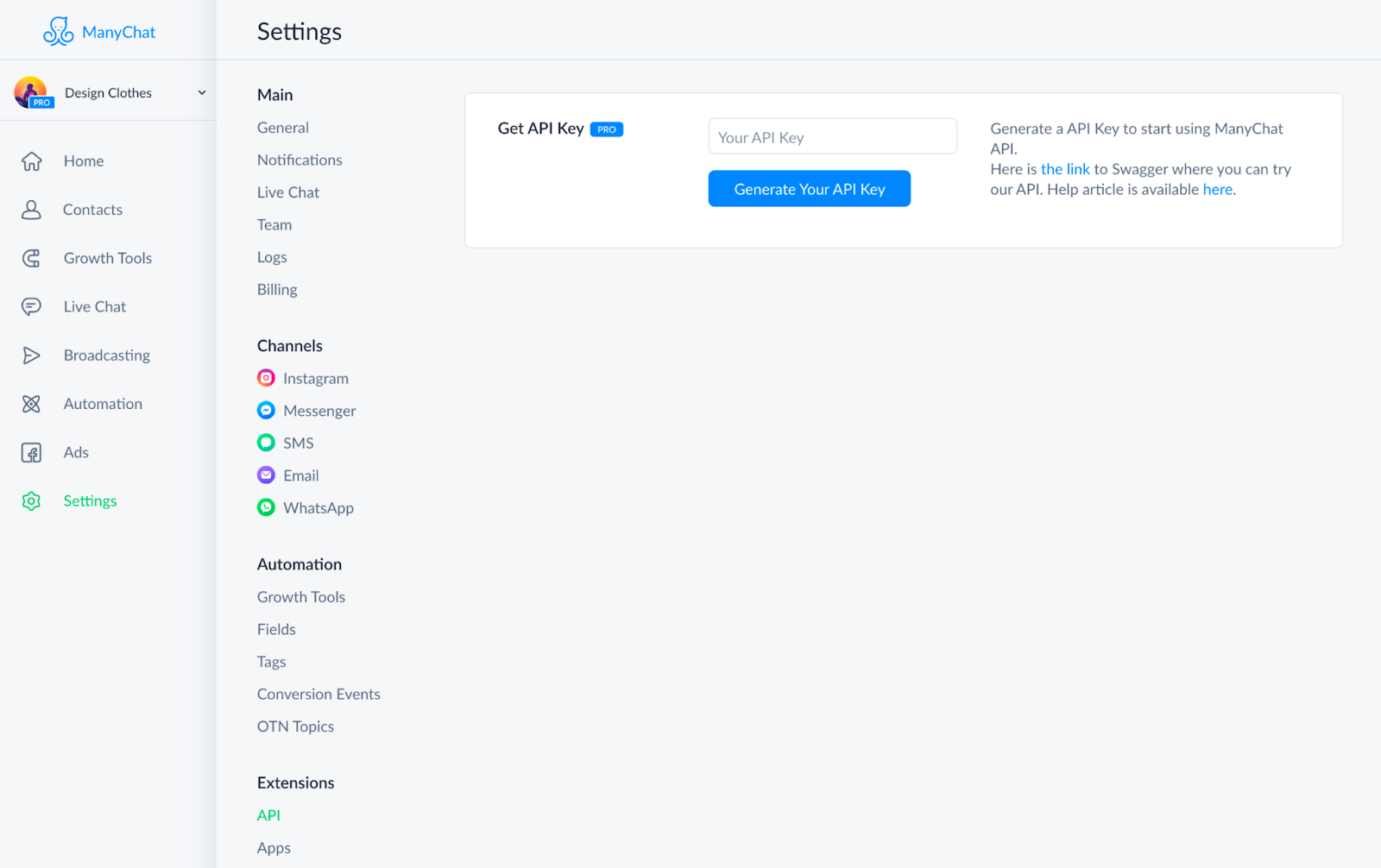Screen dimensions: 1381x868
Task: Click the Settings page heading
Action: click(300, 32)
